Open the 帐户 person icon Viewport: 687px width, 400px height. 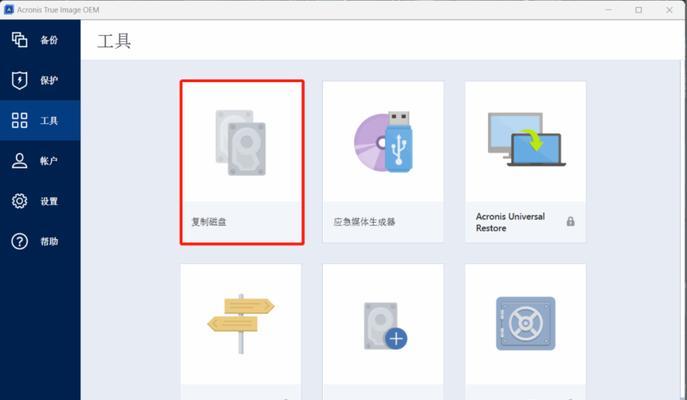[19, 160]
